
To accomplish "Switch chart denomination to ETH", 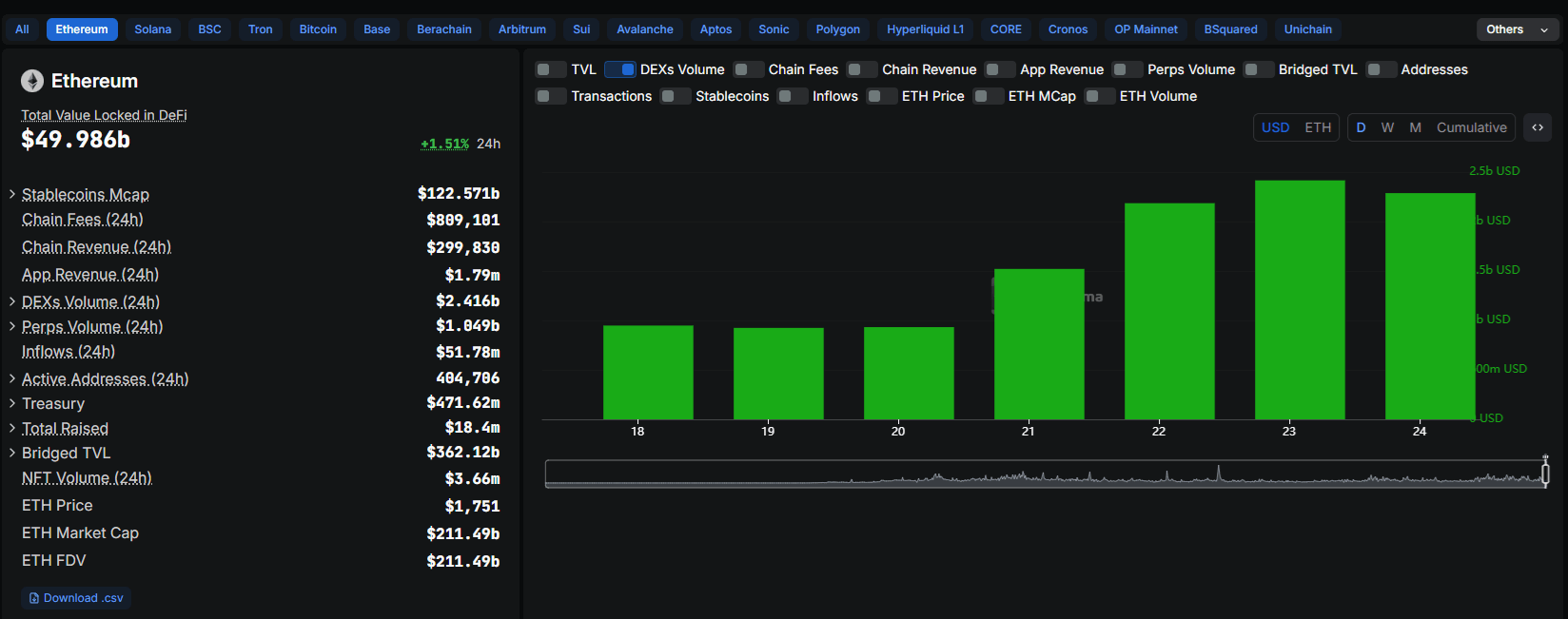I will (x=1318, y=127).
